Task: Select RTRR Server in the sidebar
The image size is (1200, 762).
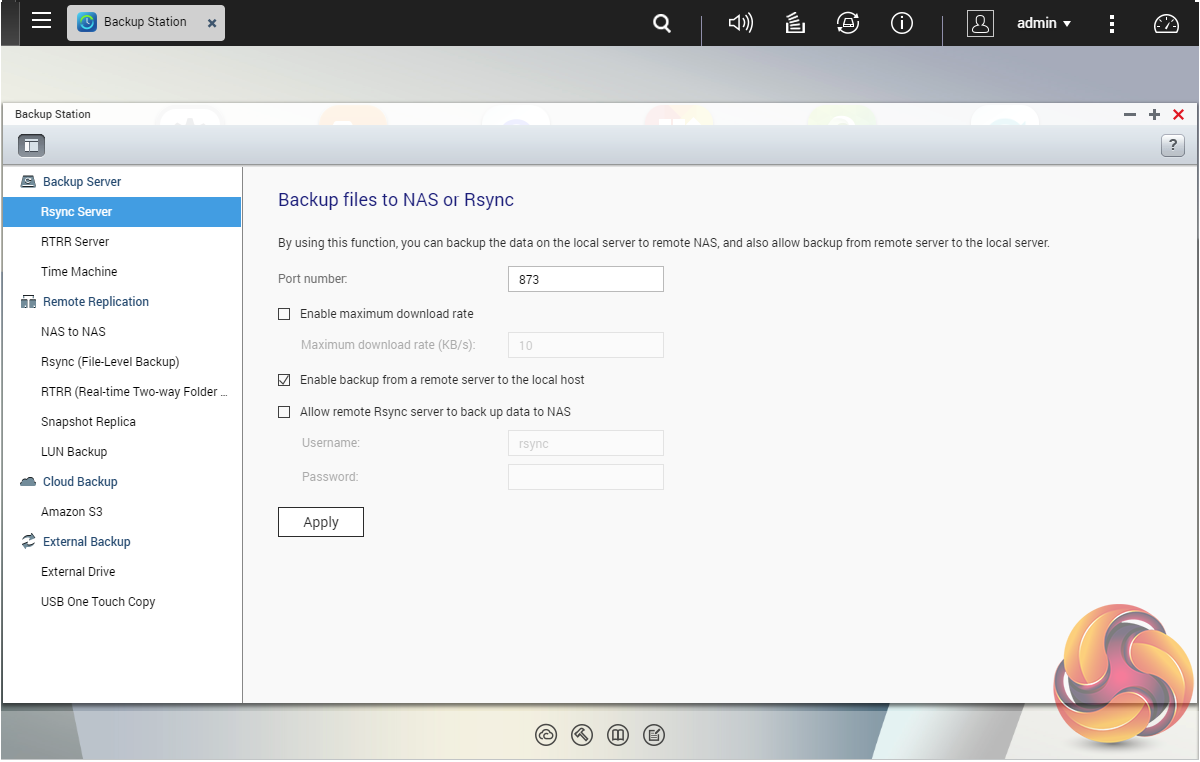Action: point(75,242)
